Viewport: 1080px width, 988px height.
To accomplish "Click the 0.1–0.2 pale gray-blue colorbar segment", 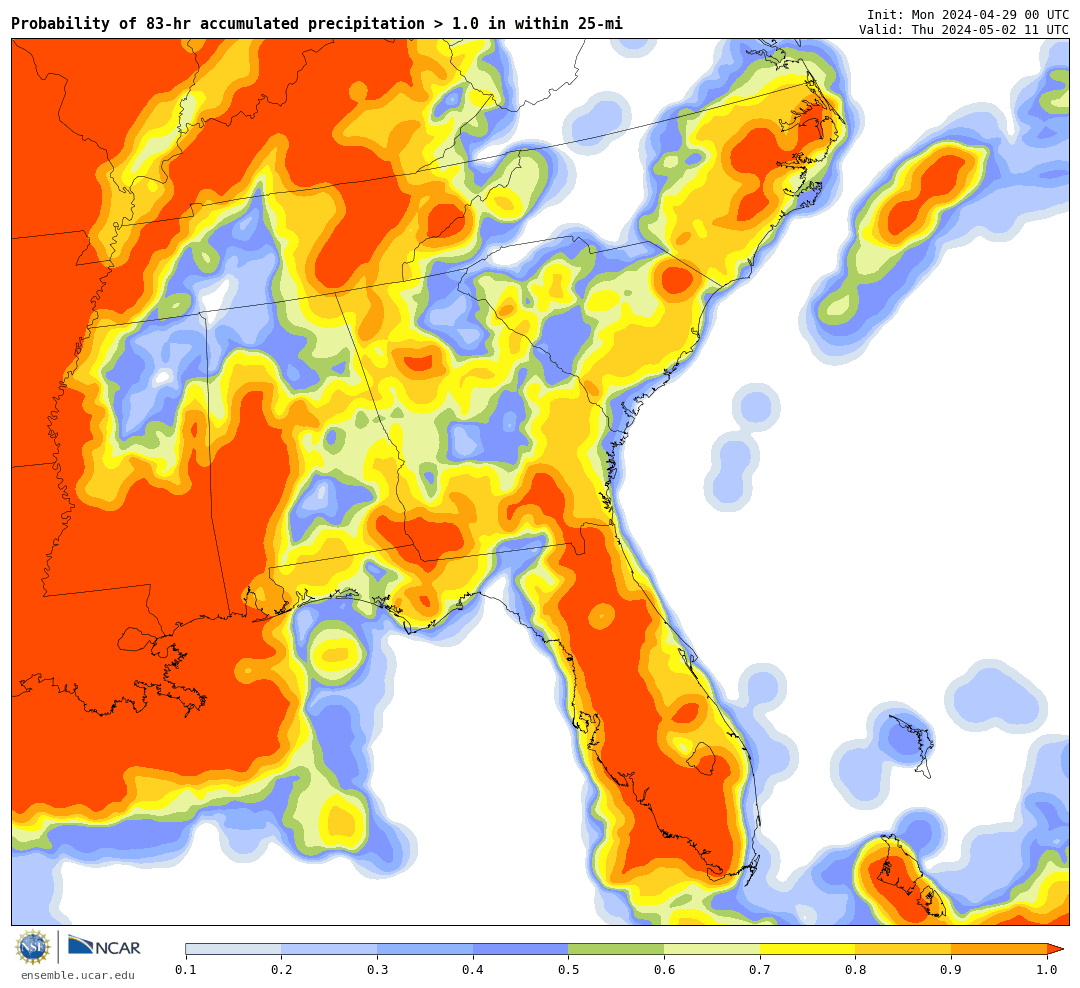I will coord(233,949).
